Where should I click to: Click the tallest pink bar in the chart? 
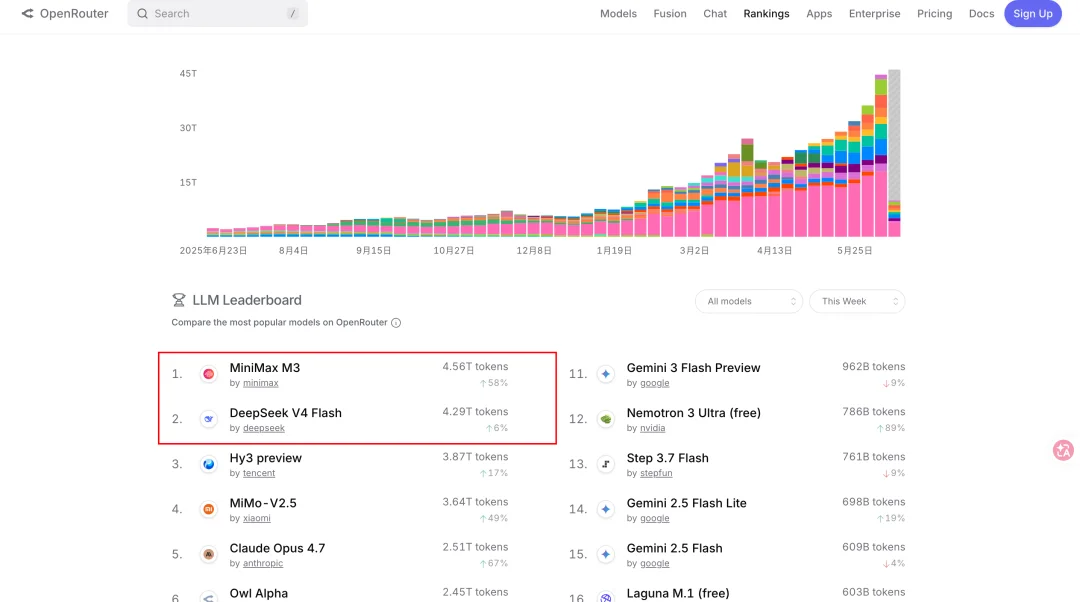click(881, 204)
